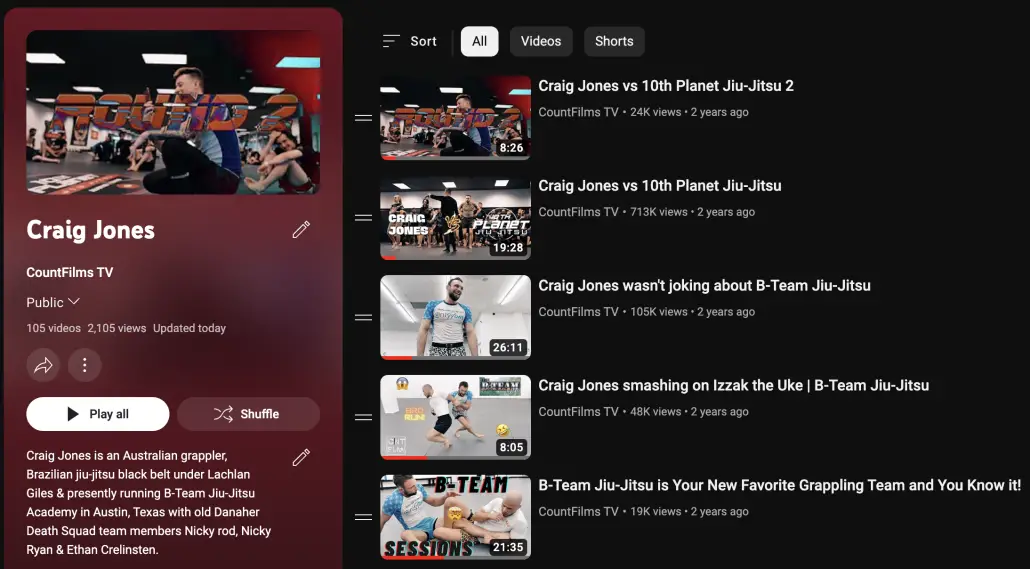1030x569 pixels.
Task: Click the Updated today text
Action: click(189, 328)
